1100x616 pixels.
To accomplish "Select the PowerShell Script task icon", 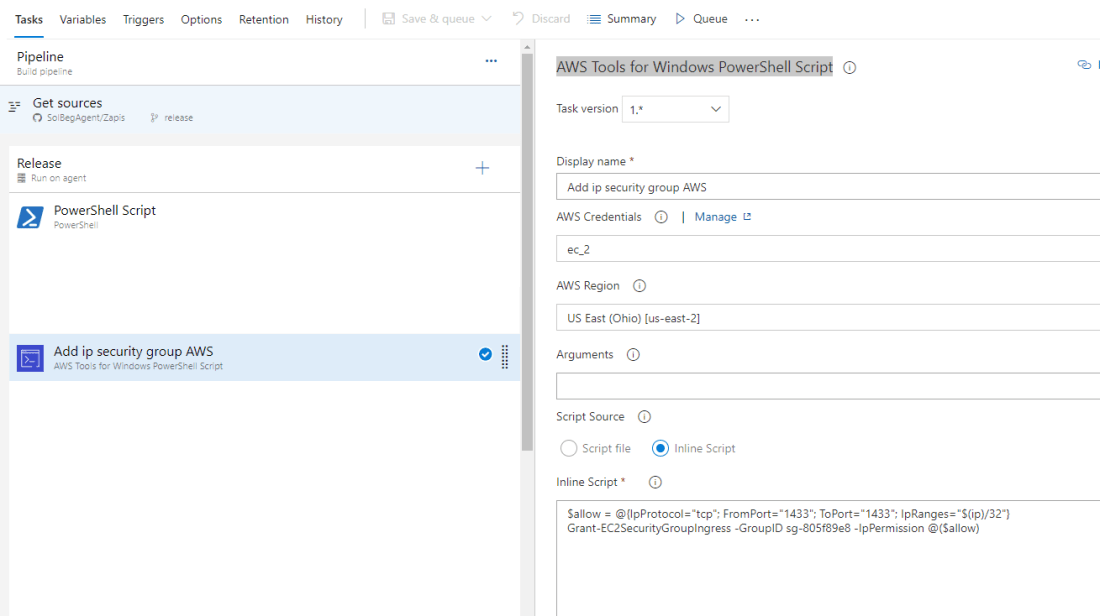I will click(x=28, y=218).
